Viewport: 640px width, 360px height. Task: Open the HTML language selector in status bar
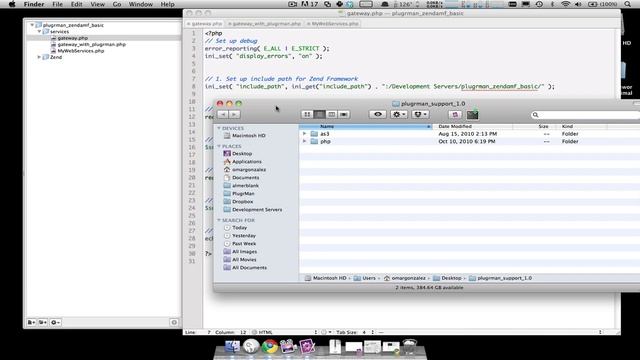coord(284,332)
